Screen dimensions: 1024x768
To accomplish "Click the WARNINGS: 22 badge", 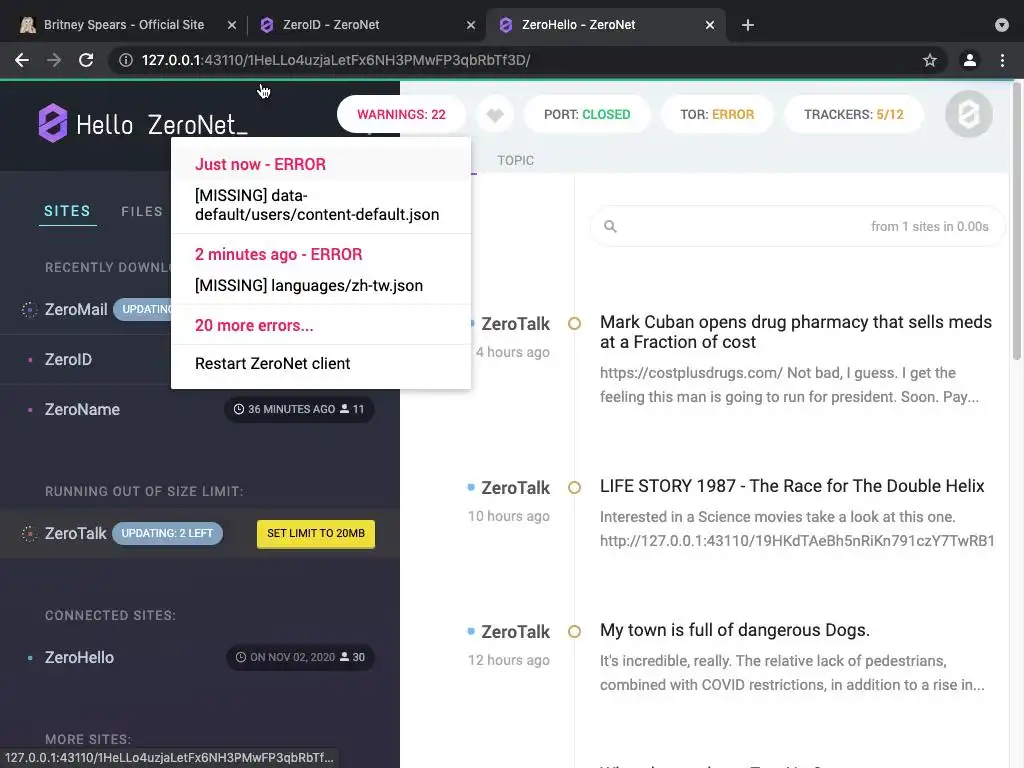I will click(401, 114).
